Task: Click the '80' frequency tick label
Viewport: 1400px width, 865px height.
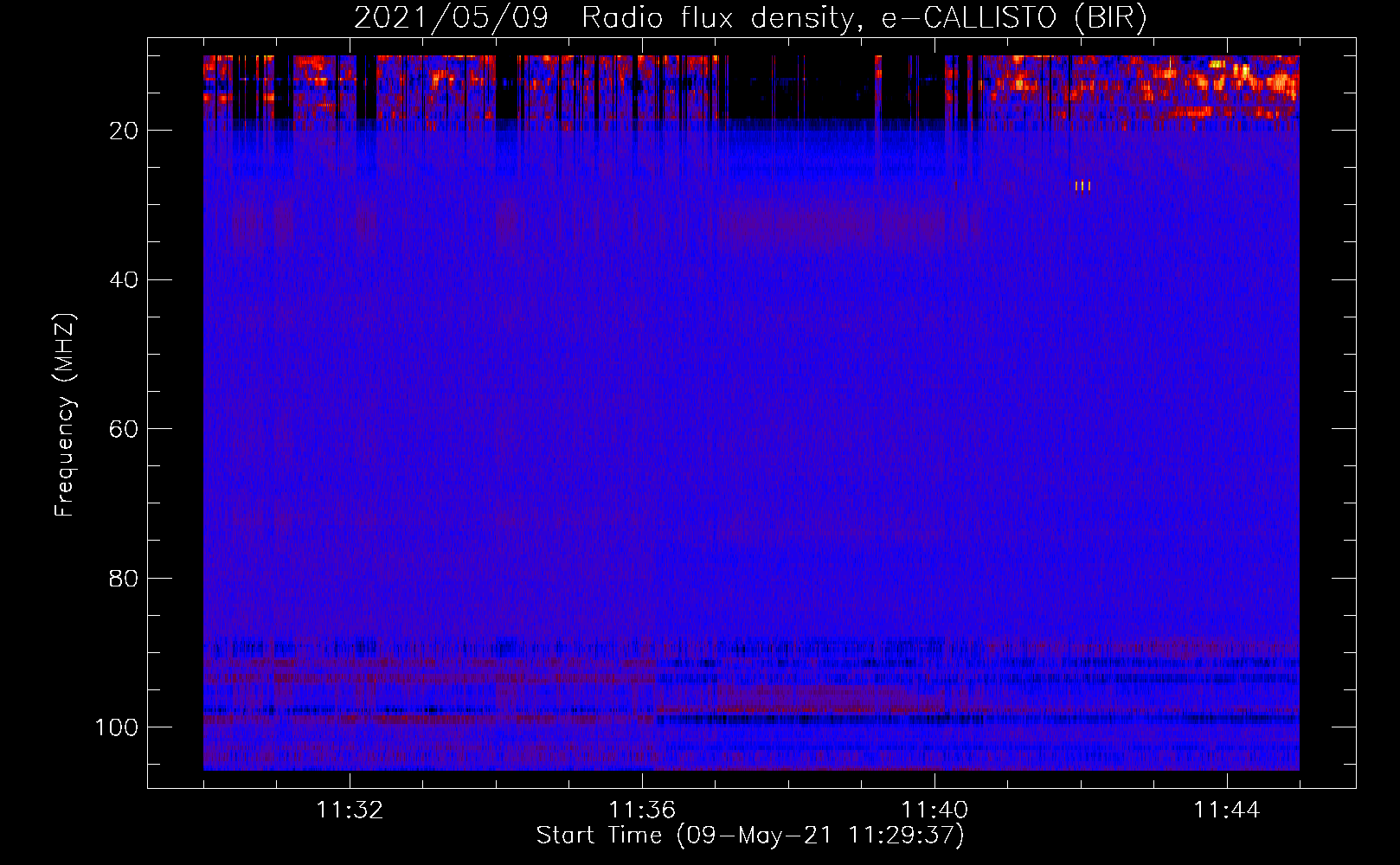Action: pos(124,579)
